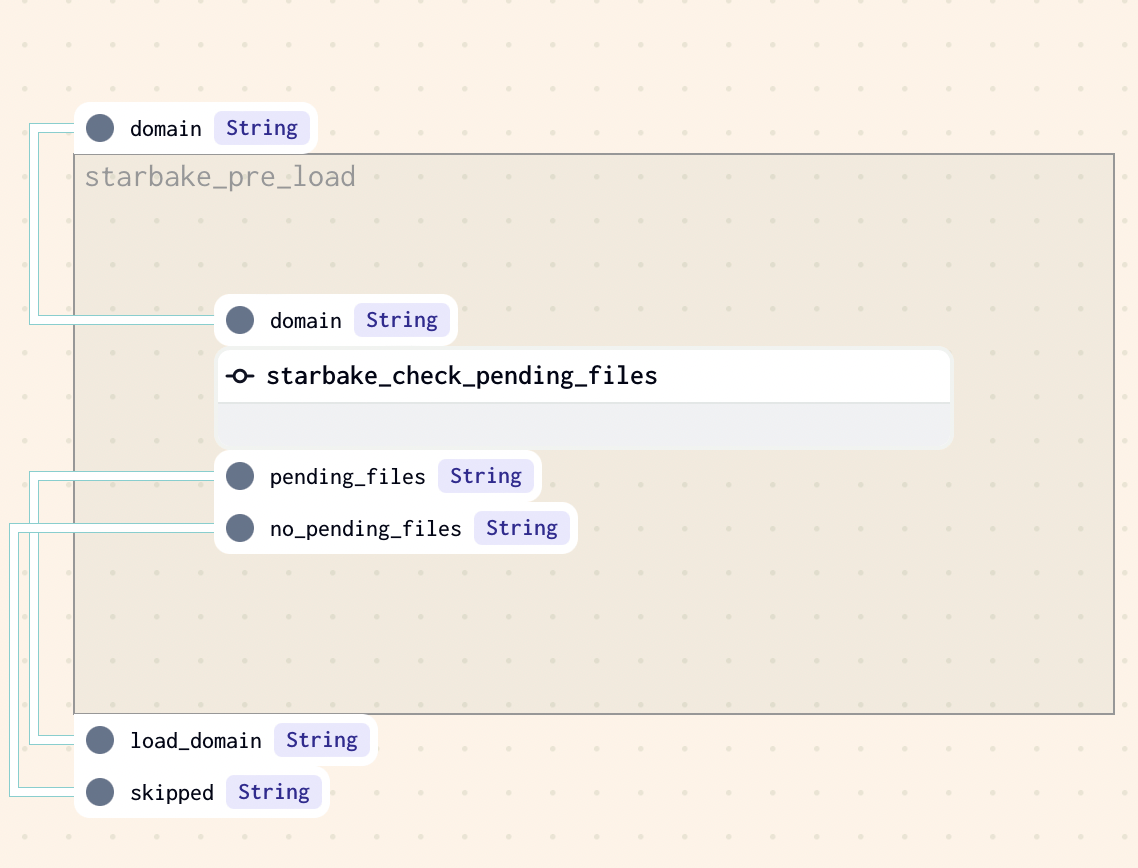Click the load_domain output port circle

[100, 740]
